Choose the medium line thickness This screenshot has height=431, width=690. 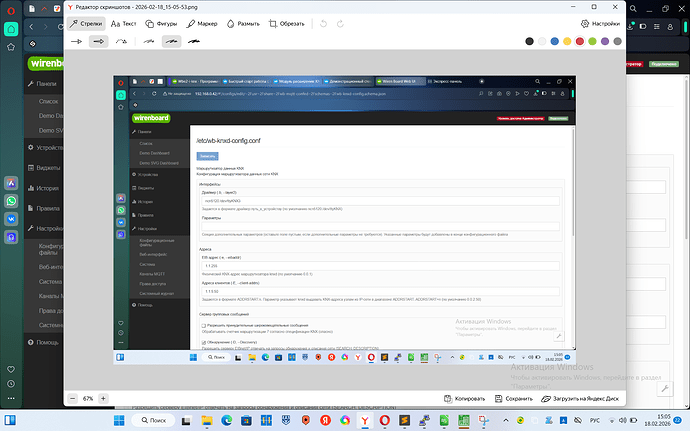click(x=172, y=41)
